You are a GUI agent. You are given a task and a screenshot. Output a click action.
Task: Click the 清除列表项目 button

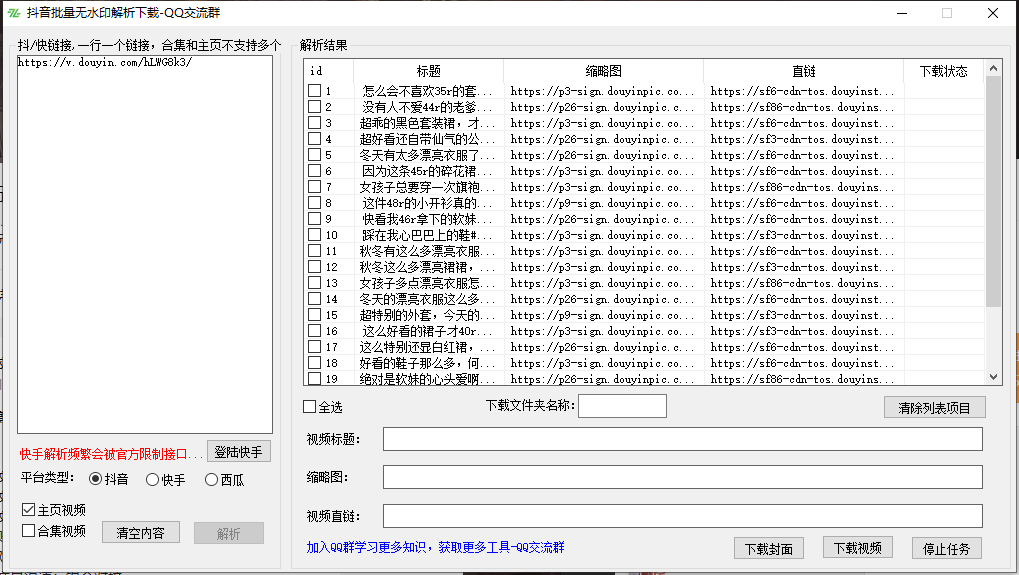tap(935, 407)
